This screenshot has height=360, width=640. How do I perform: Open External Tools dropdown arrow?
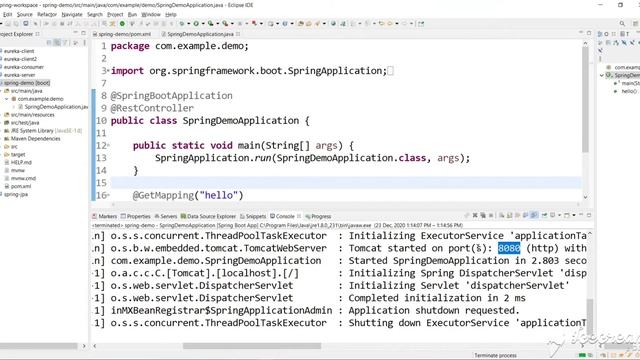pyautogui.click(x=232, y=24)
